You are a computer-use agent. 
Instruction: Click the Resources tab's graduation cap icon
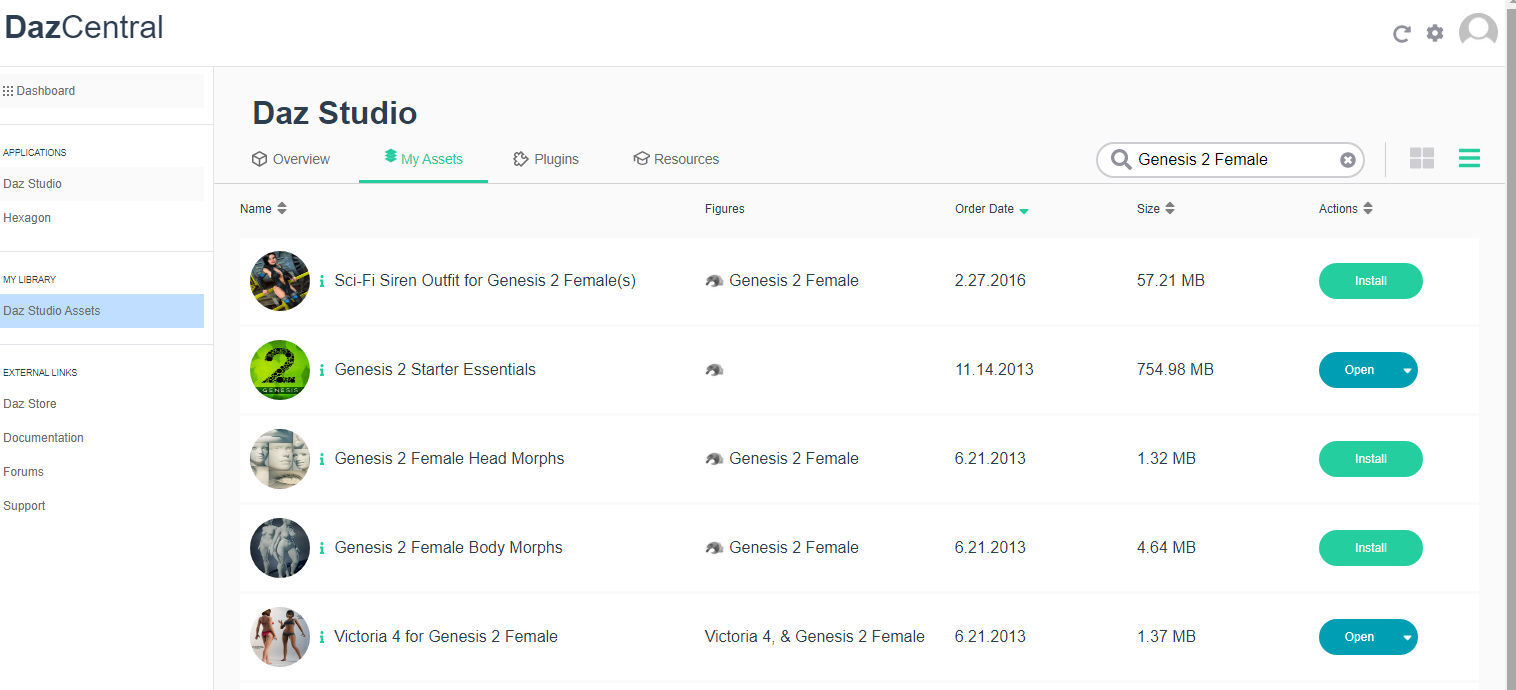[641, 159]
